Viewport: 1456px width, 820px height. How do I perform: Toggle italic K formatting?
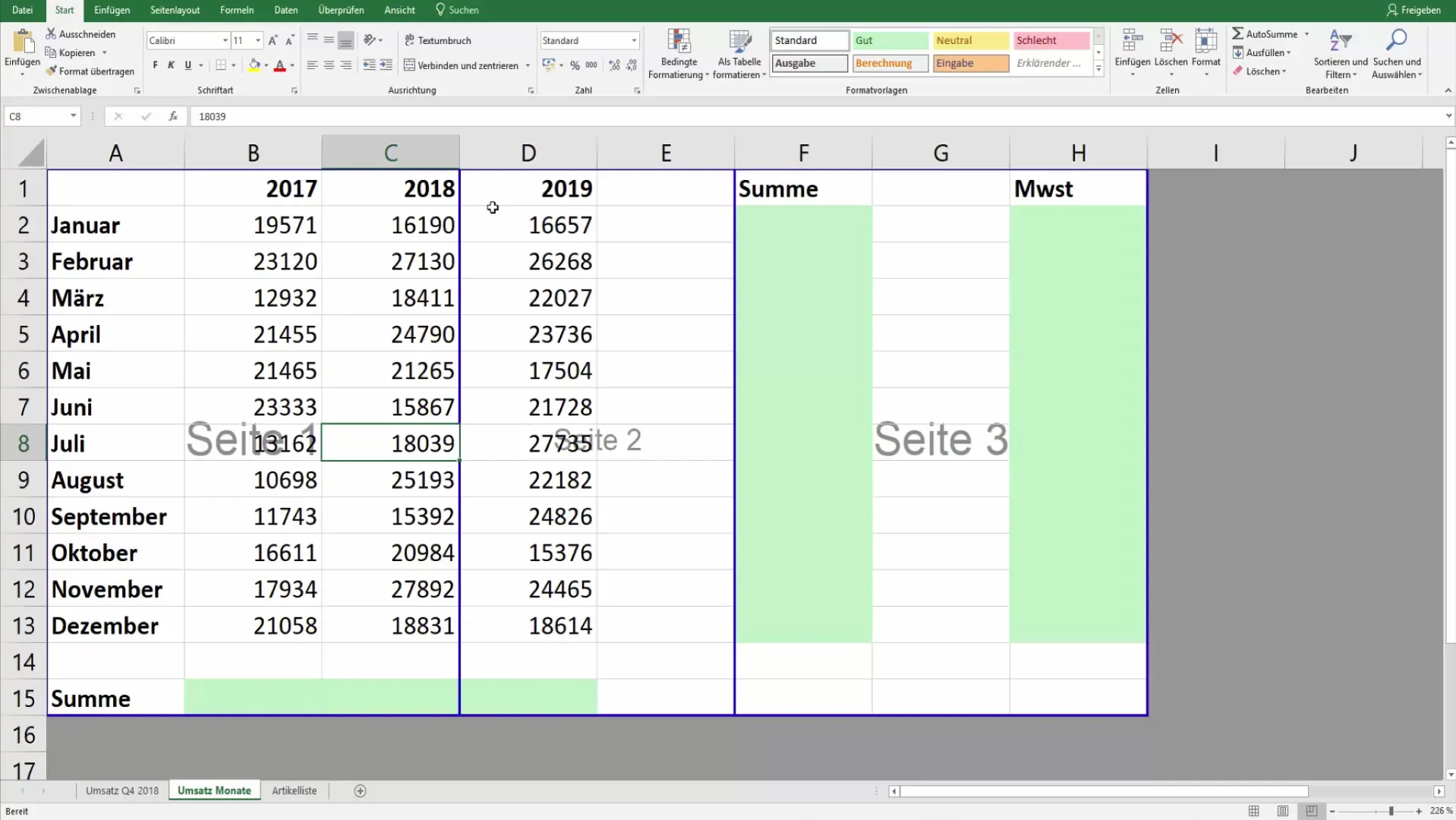tap(171, 65)
